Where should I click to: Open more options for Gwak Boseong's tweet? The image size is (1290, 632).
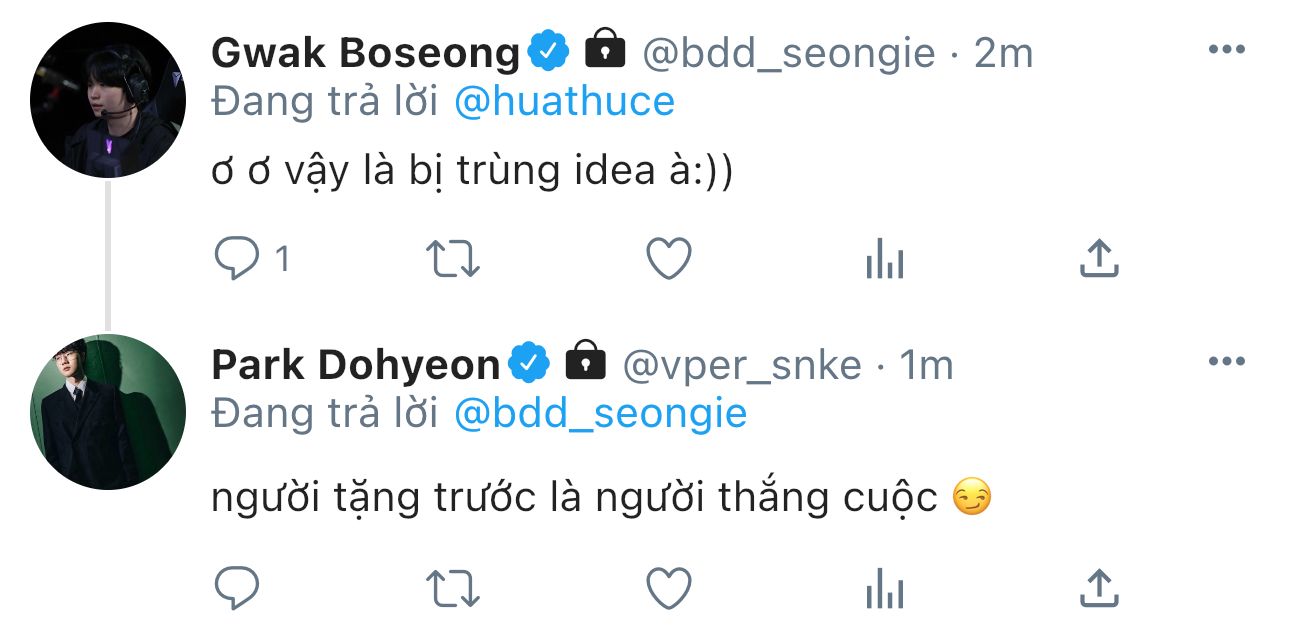point(1226,49)
